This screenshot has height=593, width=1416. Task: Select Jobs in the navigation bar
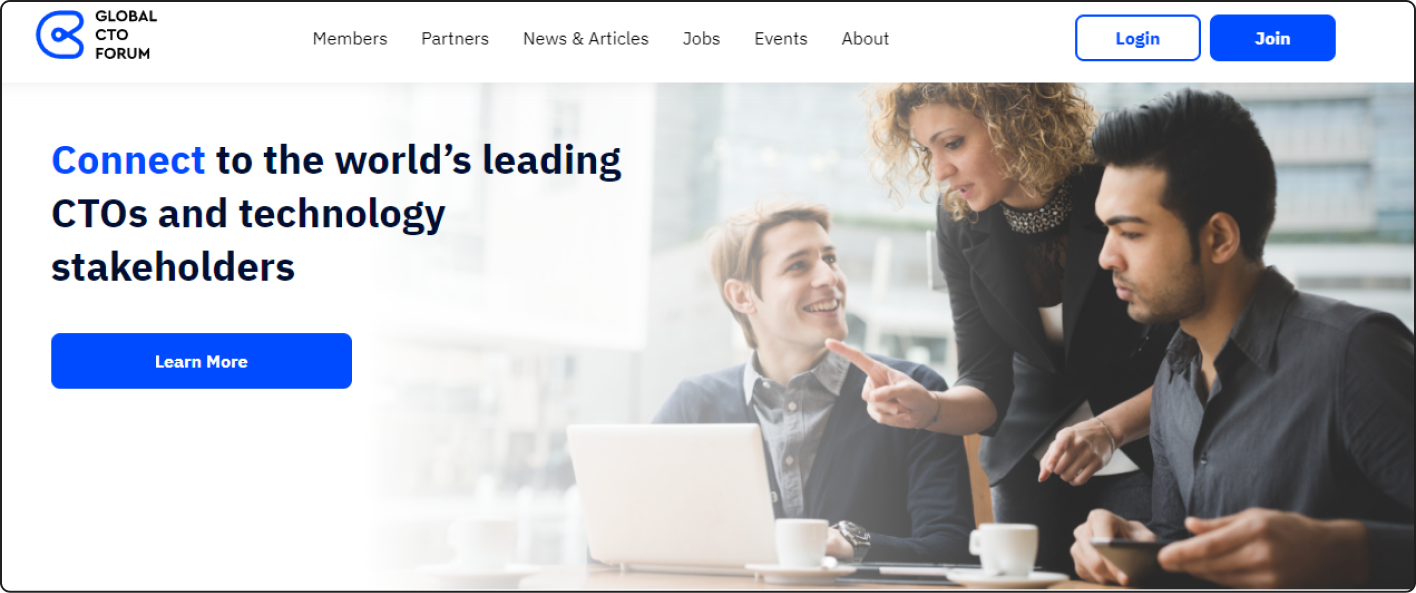coord(701,38)
